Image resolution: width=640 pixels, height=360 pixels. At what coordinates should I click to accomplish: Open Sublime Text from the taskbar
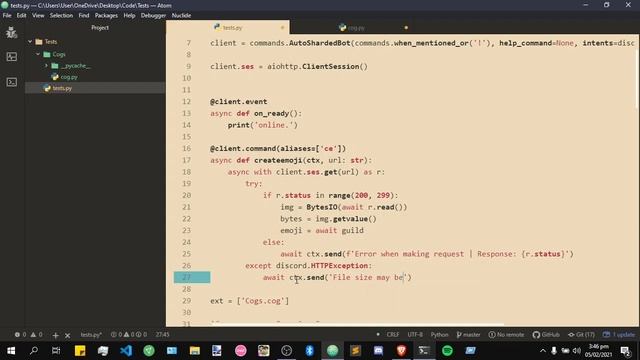pyautogui.click(x=356, y=351)
